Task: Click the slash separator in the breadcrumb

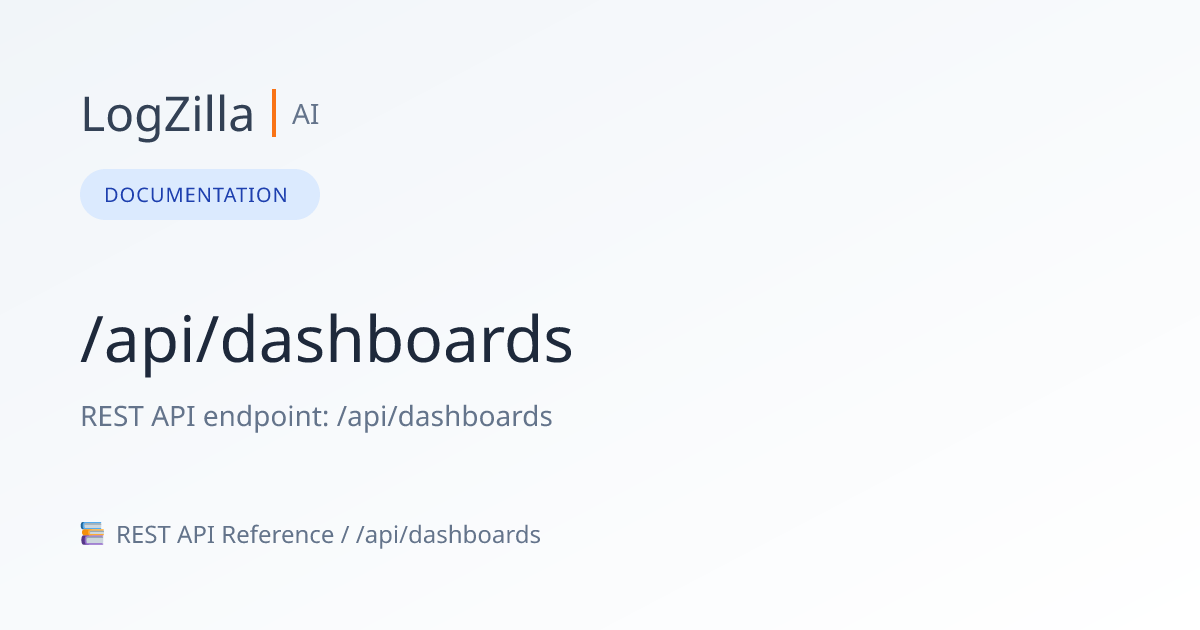Action: 344,535
